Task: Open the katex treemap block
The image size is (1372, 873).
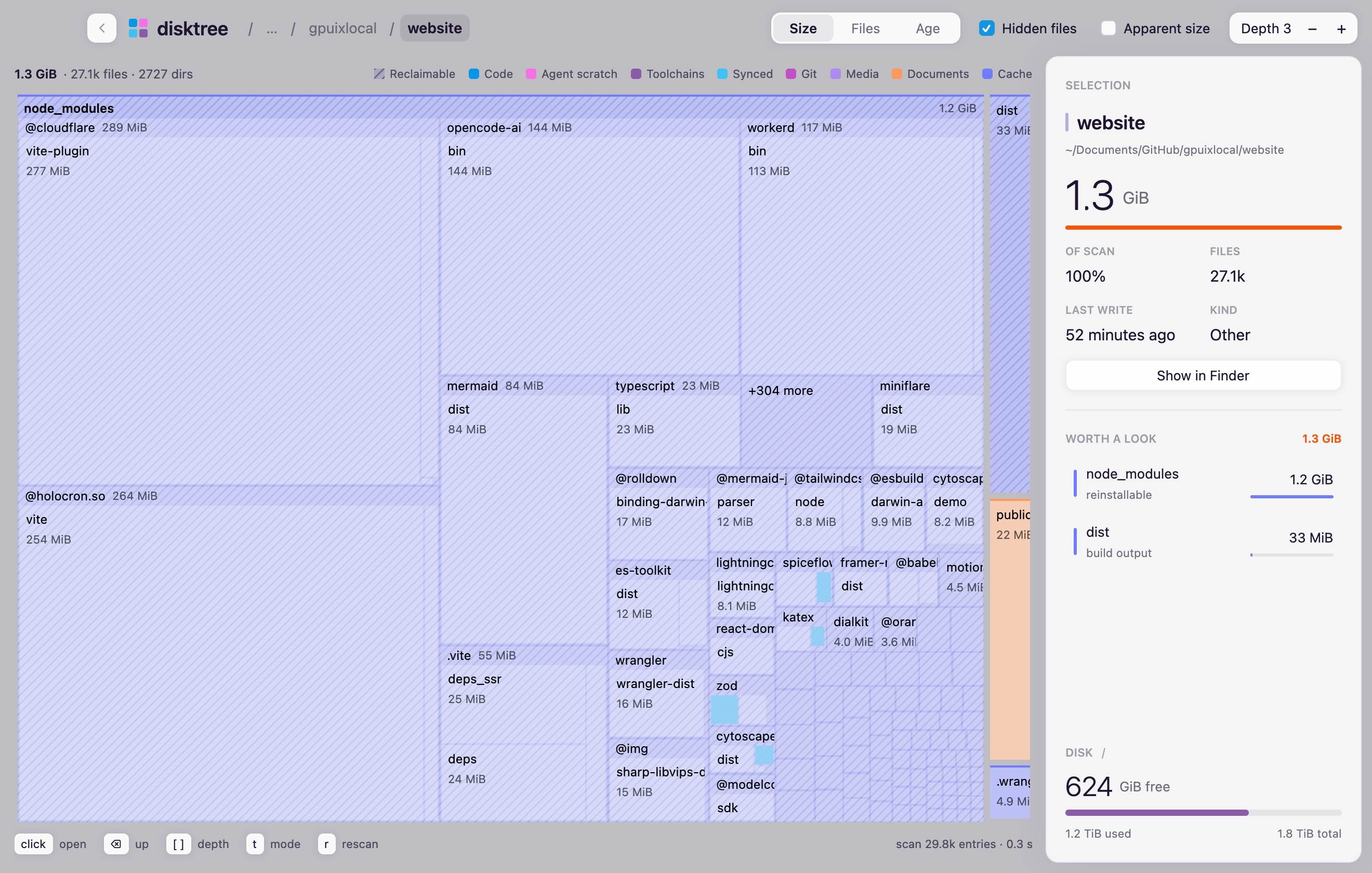Action: 800,629
